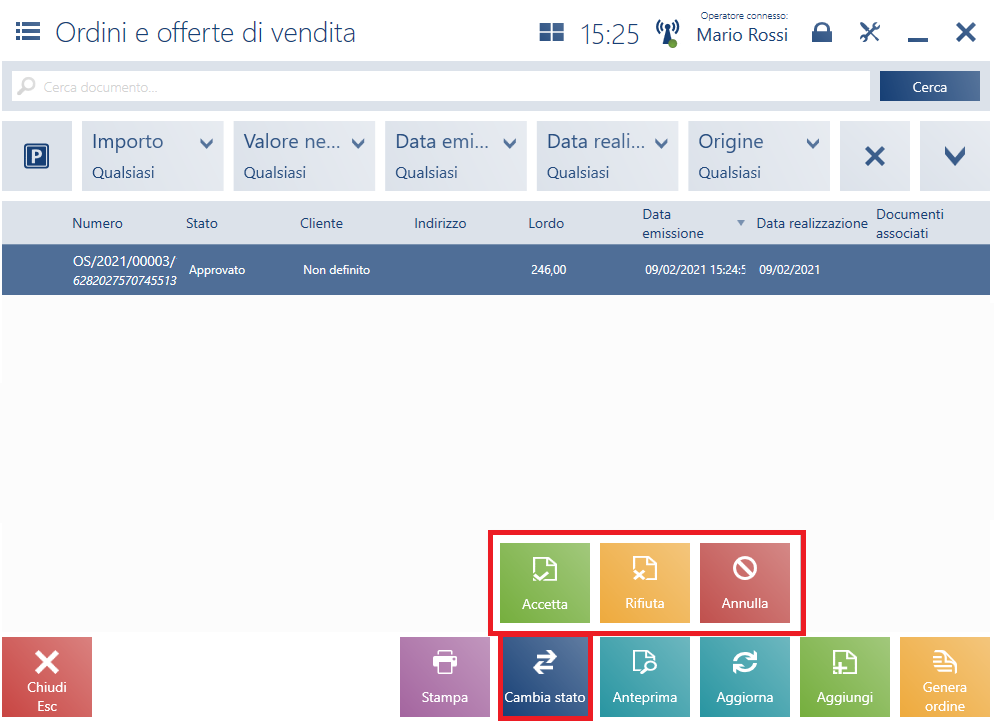Refresh the list with Aggiorna button
Image resolution: width=998 pixels, height=724 pixels.
tap(745, 677)
